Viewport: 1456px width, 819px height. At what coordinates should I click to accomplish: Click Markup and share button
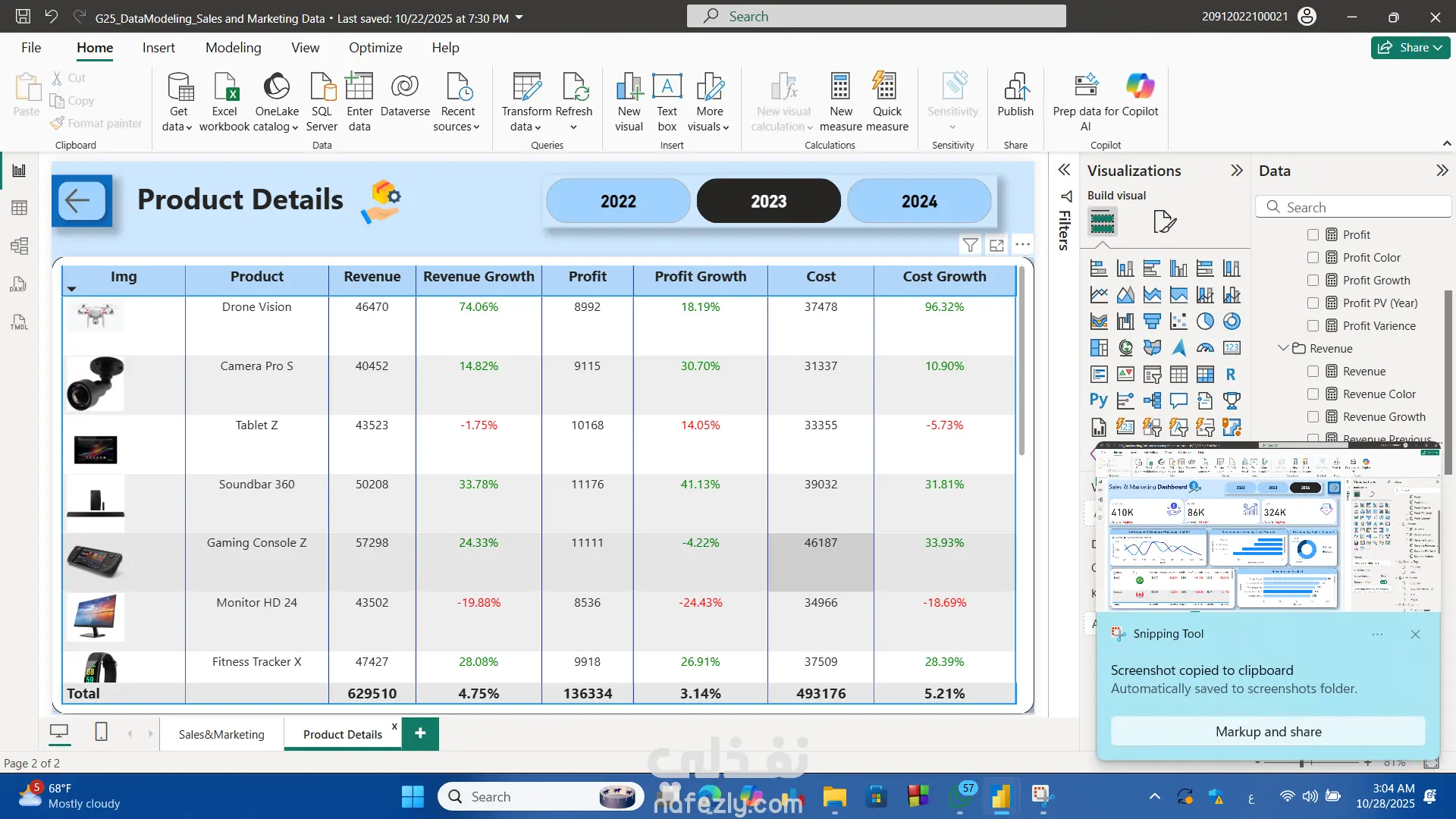pos(1267,732)
